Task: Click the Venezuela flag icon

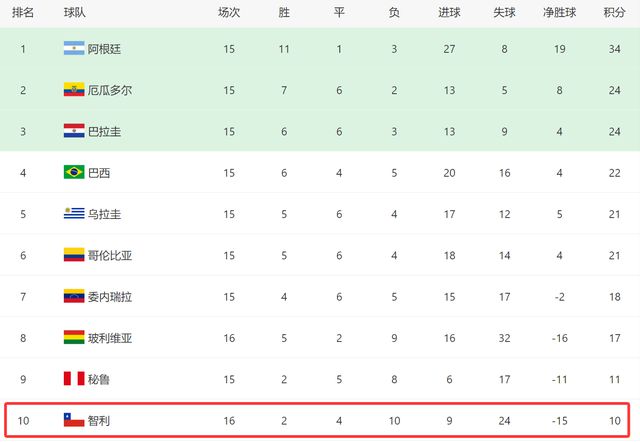Action: 74,296
